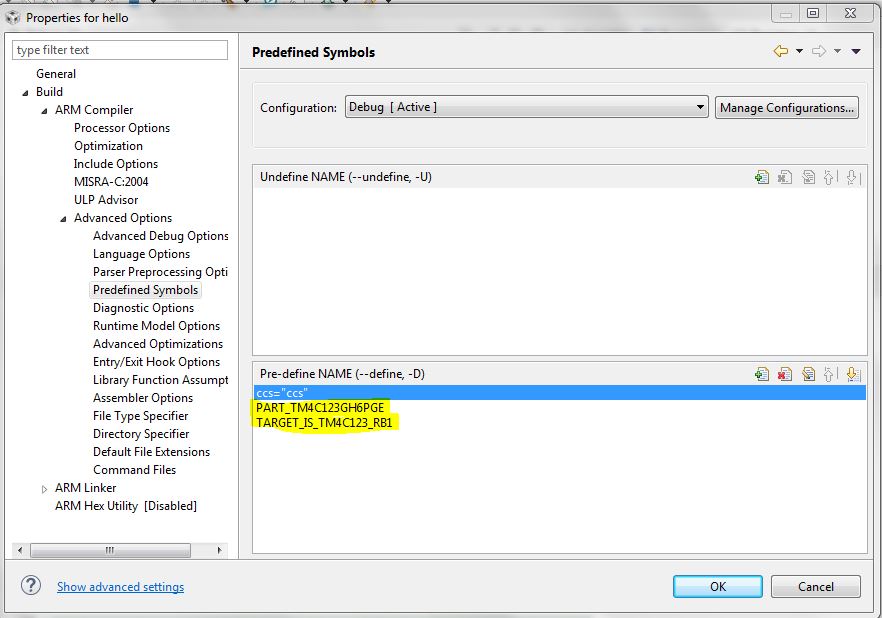Edit entry in the Undefine NAME list

coord(808,177)
